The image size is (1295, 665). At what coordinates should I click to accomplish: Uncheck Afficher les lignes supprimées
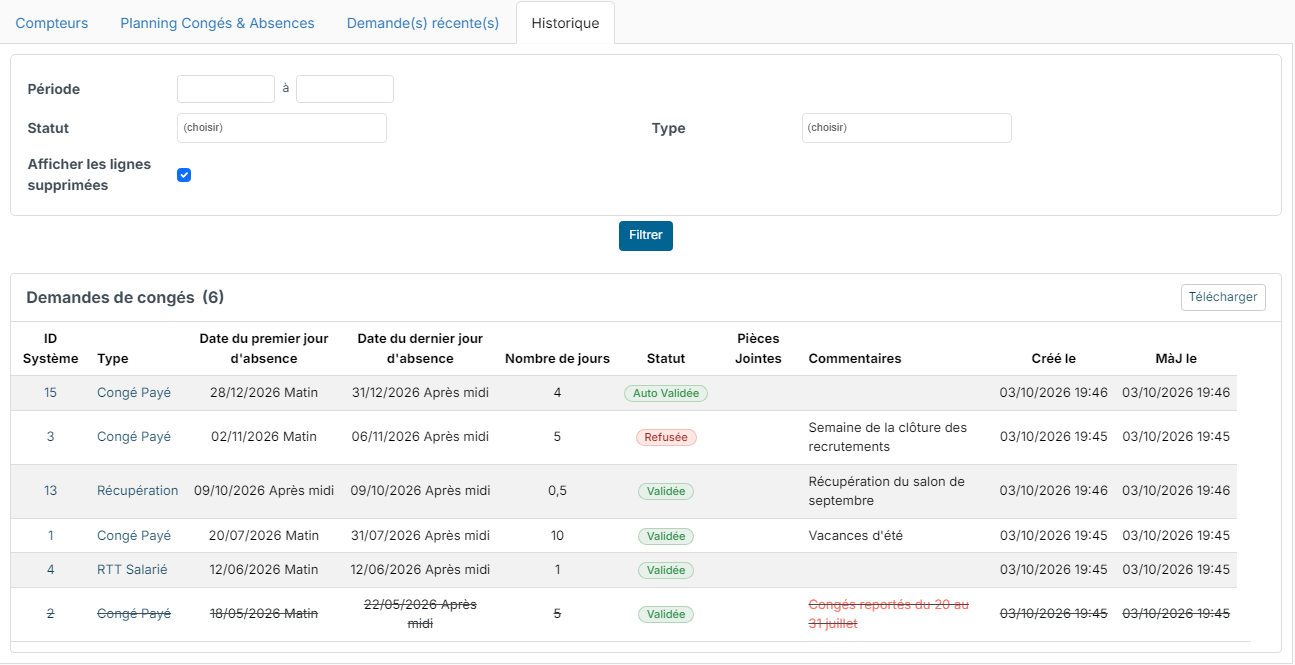click(x=184, y=175)
